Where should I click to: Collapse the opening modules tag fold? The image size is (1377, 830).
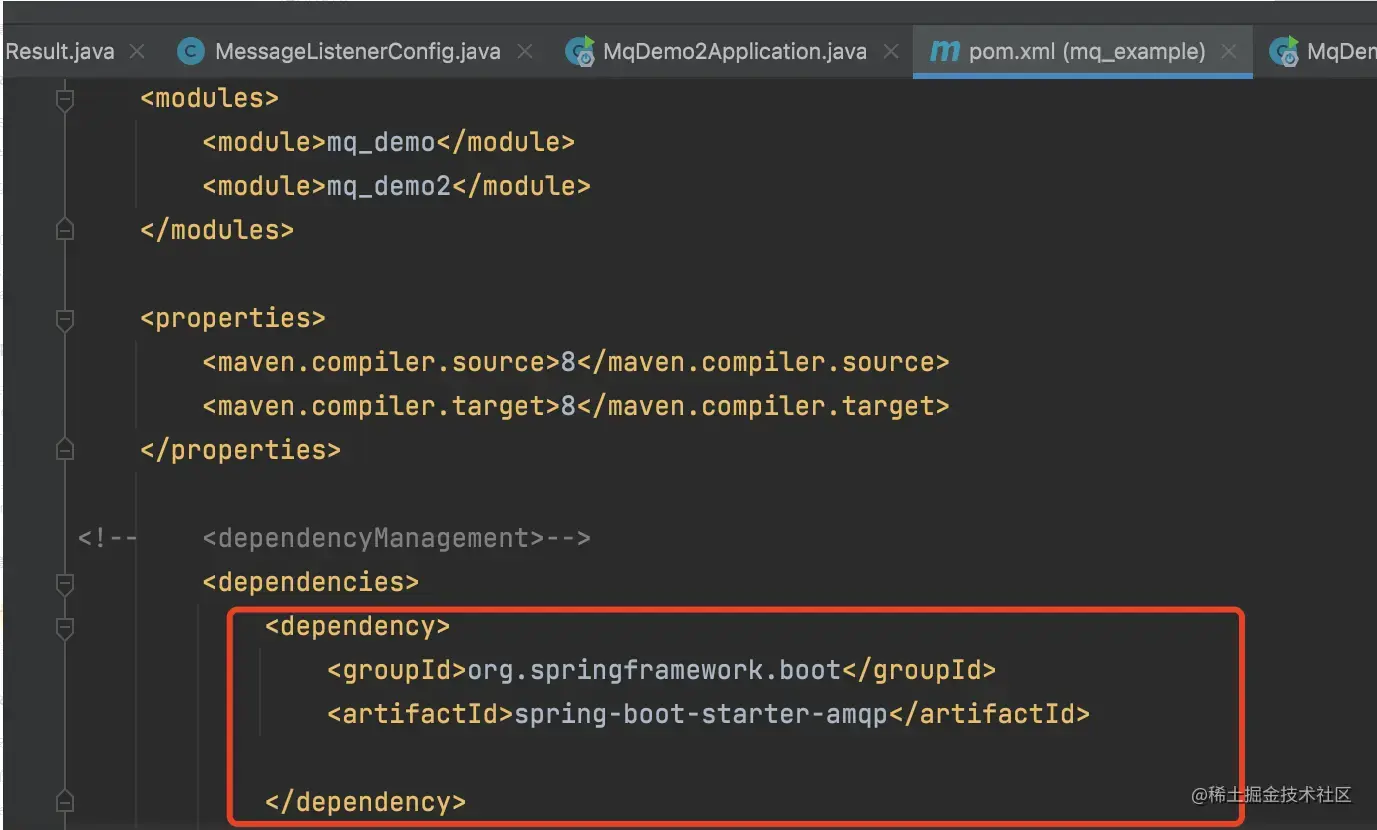click(65, 99)
